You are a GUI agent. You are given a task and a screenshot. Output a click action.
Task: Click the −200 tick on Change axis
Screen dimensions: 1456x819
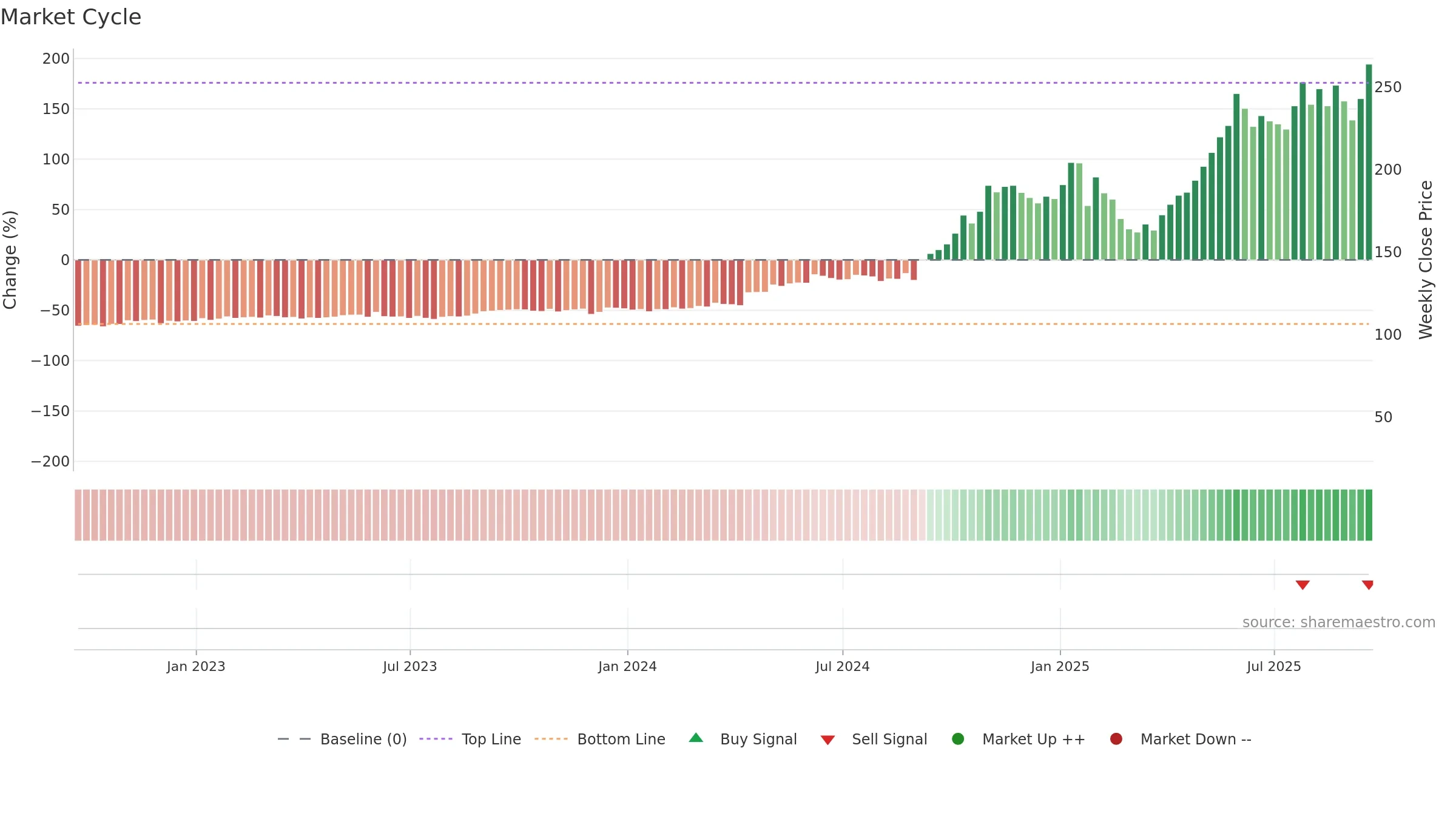pyautogui.click(x=50, y=462)
